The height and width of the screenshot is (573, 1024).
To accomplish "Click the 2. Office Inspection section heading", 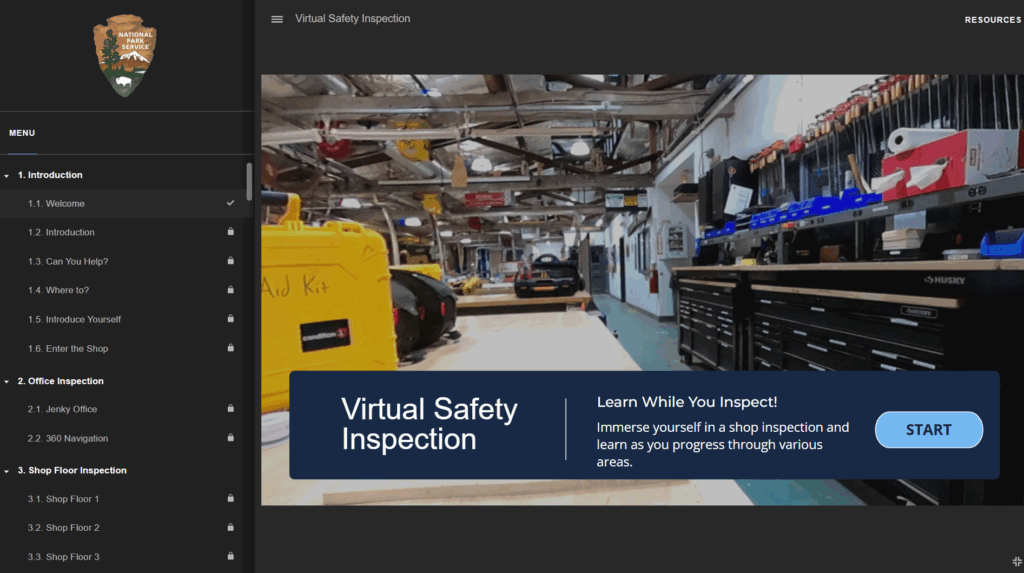I will 60,381.
